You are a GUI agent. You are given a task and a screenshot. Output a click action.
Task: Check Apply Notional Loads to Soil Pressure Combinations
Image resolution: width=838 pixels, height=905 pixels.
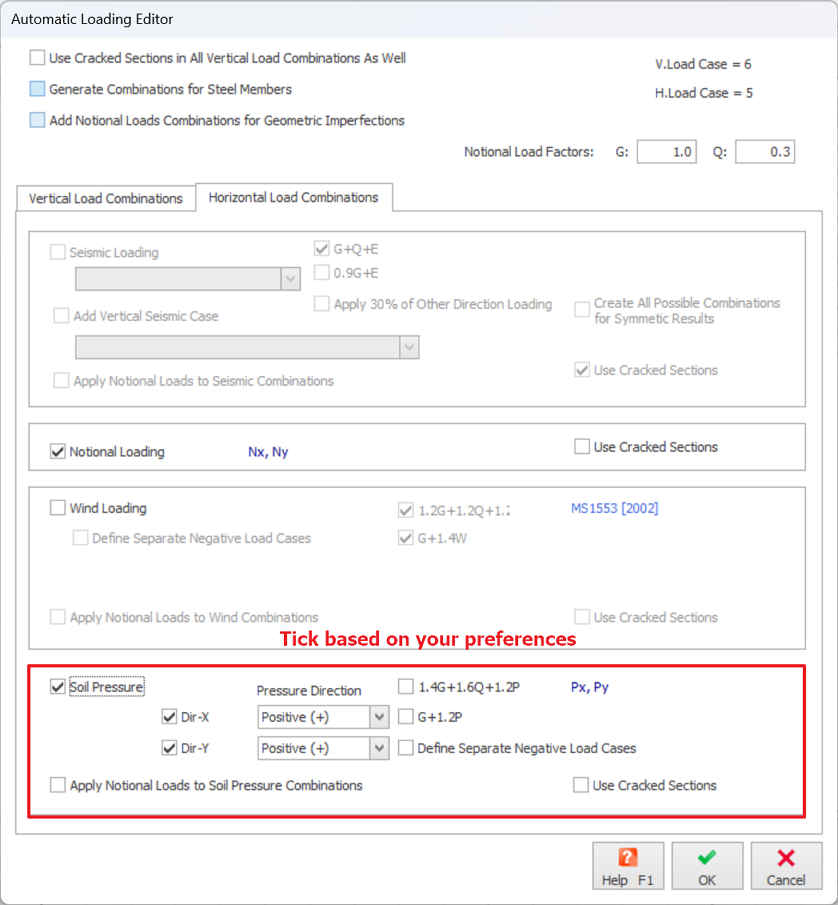click(58, 785)
